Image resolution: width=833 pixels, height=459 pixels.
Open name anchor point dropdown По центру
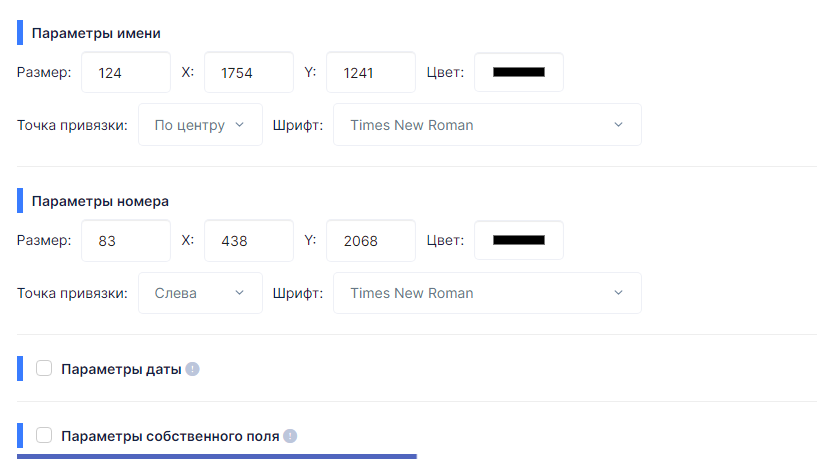pos(200,125)
